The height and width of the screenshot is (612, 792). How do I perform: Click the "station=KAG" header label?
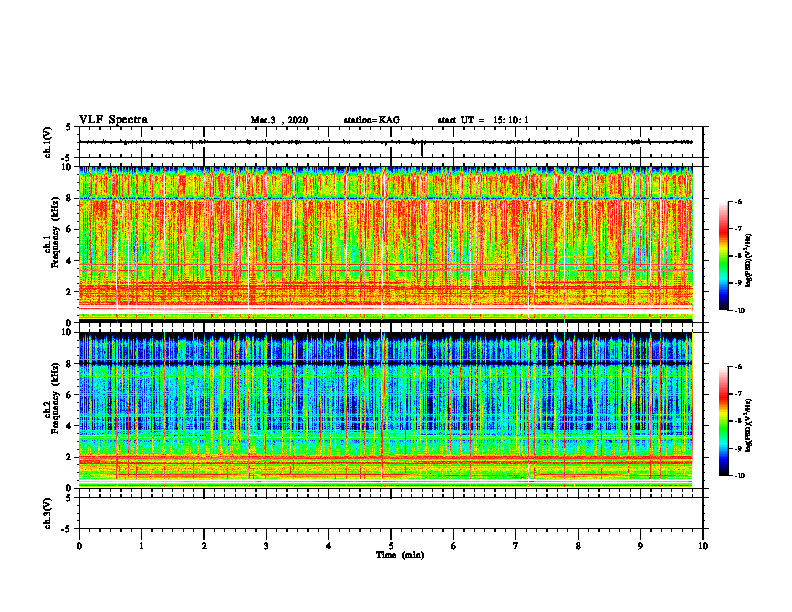pyautogui.click(x=372, y=120)
